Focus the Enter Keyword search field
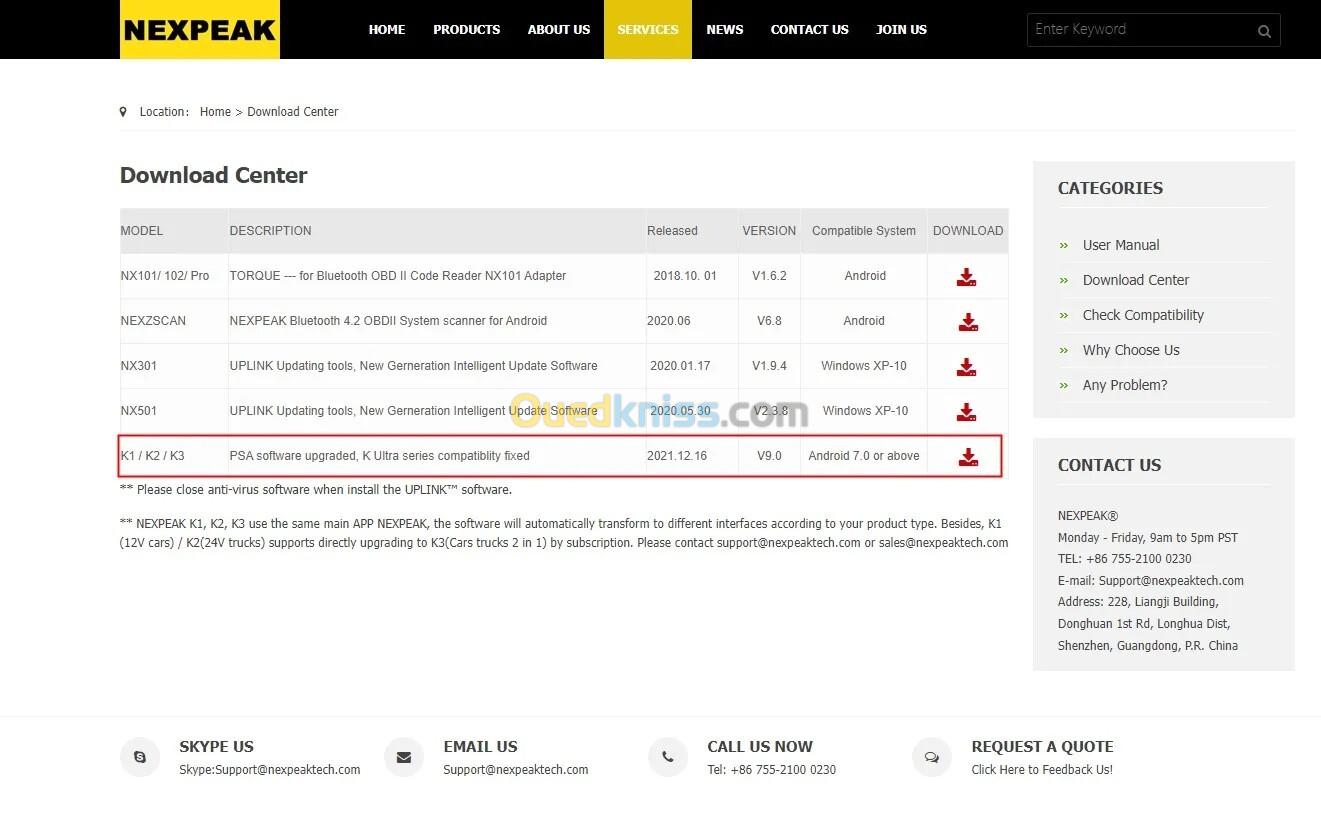Image resolution: width=1321 pixels, height=823 pixels. coord(1138,30)
